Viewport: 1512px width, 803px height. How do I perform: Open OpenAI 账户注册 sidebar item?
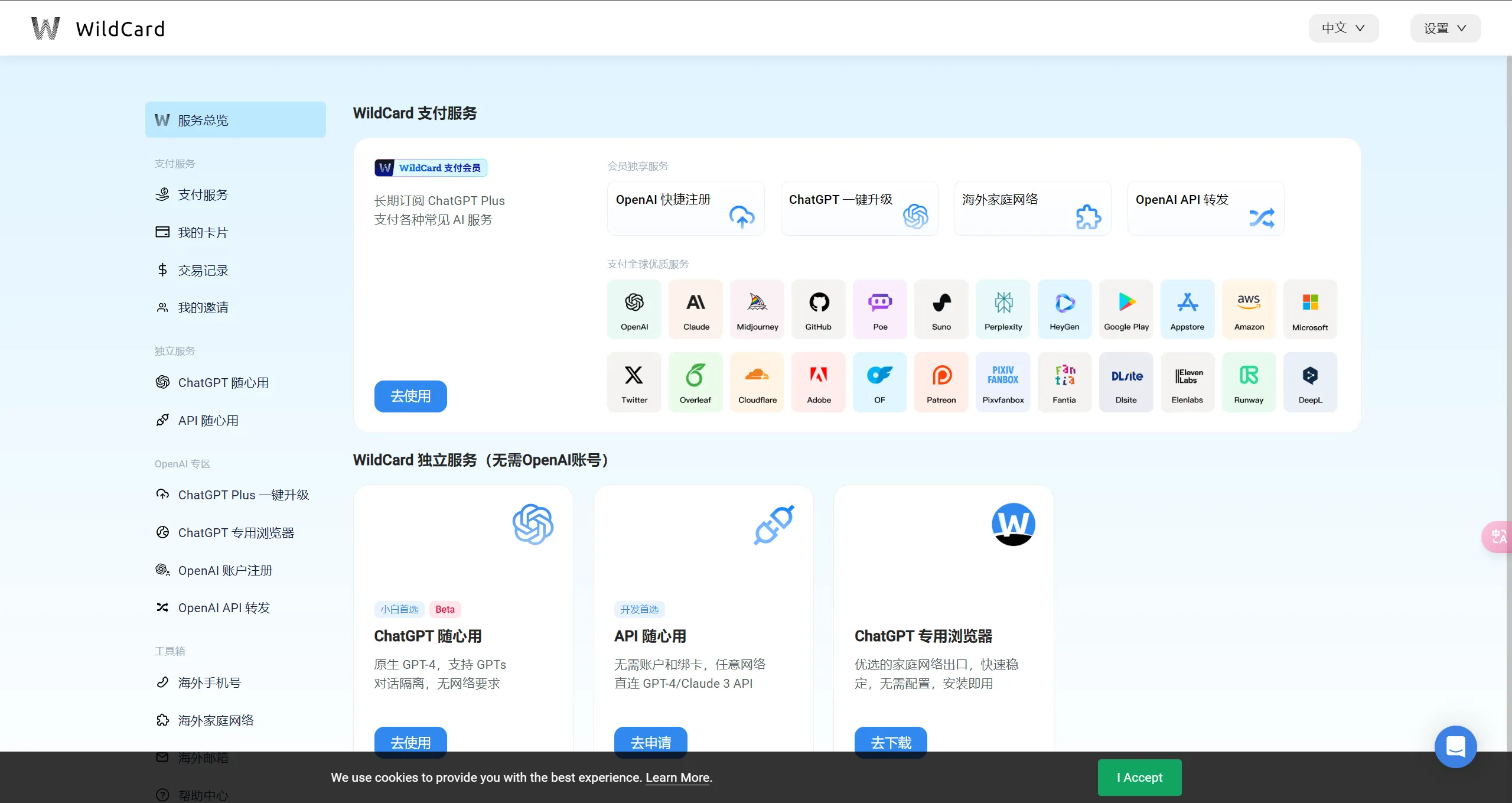(x=236, y=570)
